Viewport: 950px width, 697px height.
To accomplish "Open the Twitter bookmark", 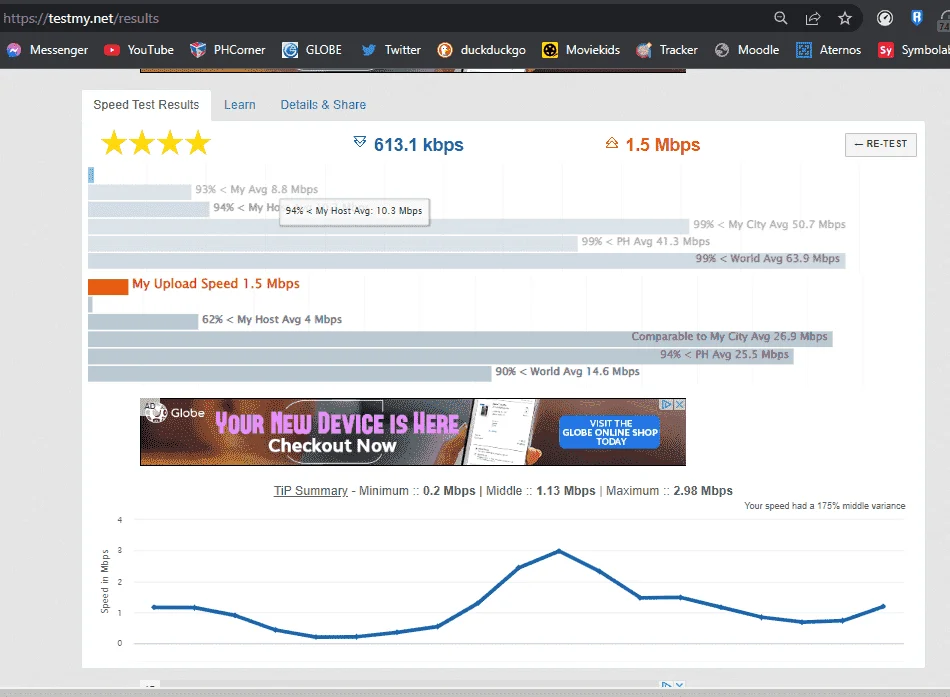I will [391, 50].
